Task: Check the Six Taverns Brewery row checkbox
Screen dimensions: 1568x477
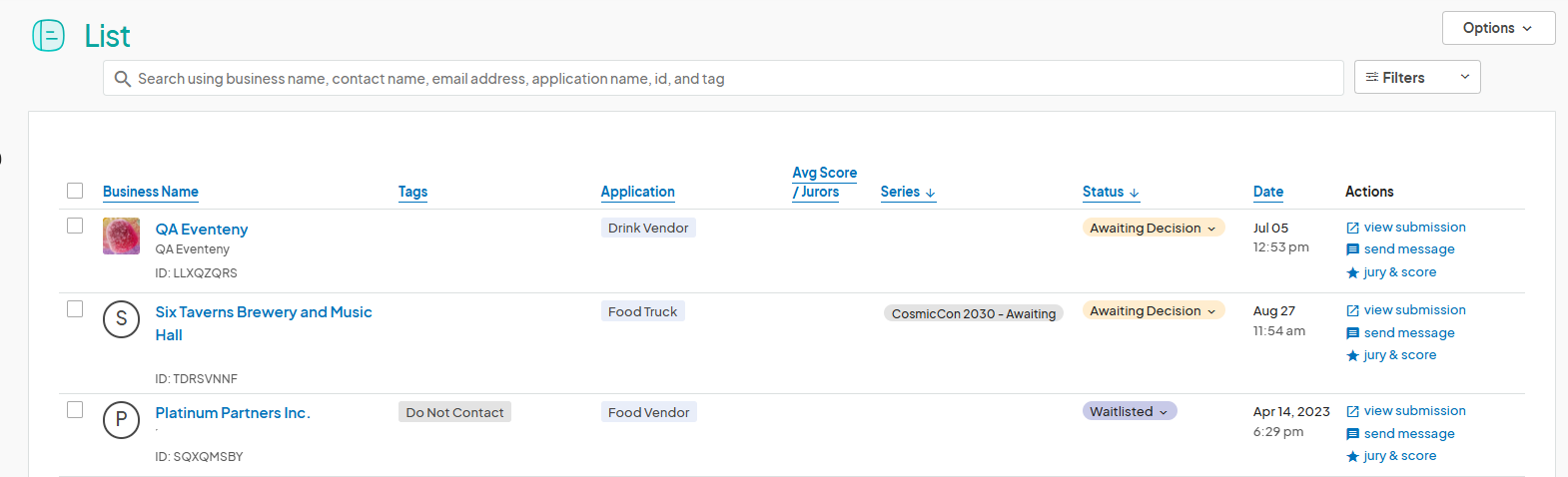Action: (75, 308)
